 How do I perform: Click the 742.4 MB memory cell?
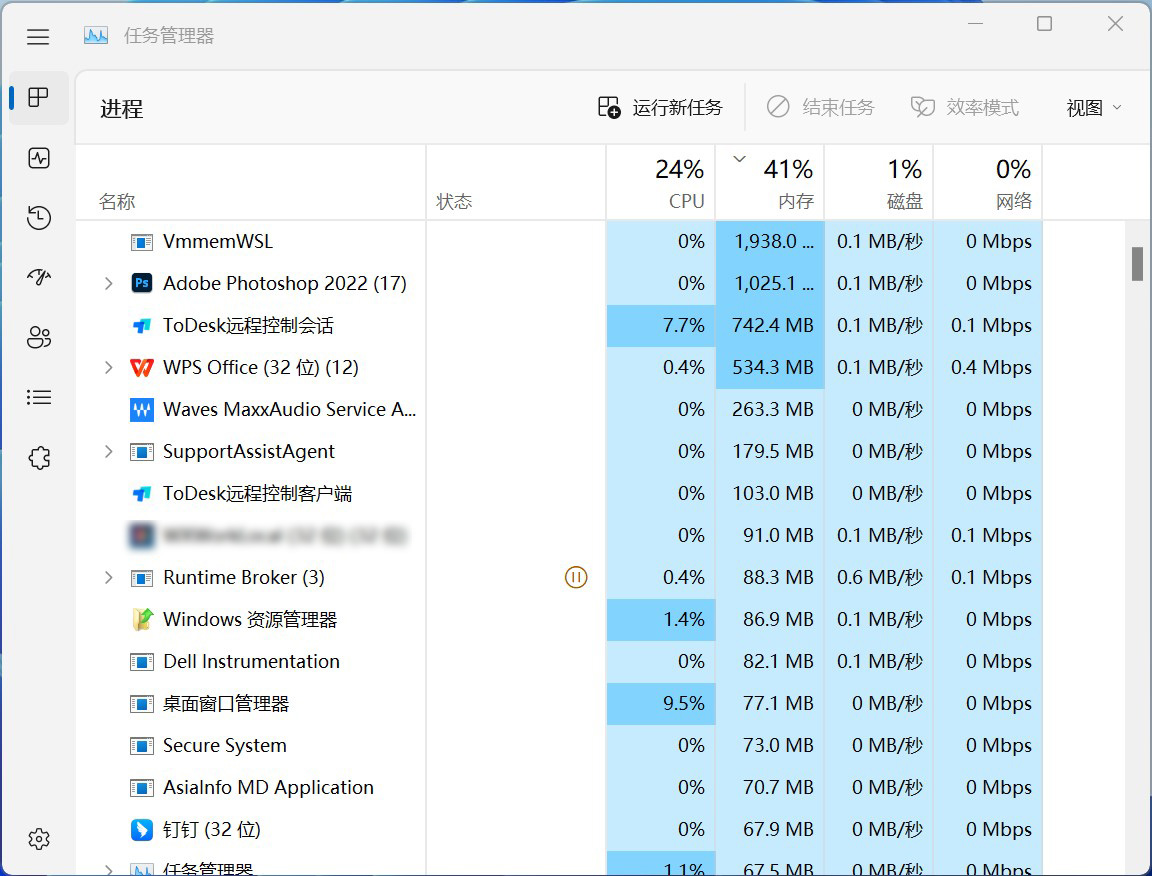click(770, 326)
